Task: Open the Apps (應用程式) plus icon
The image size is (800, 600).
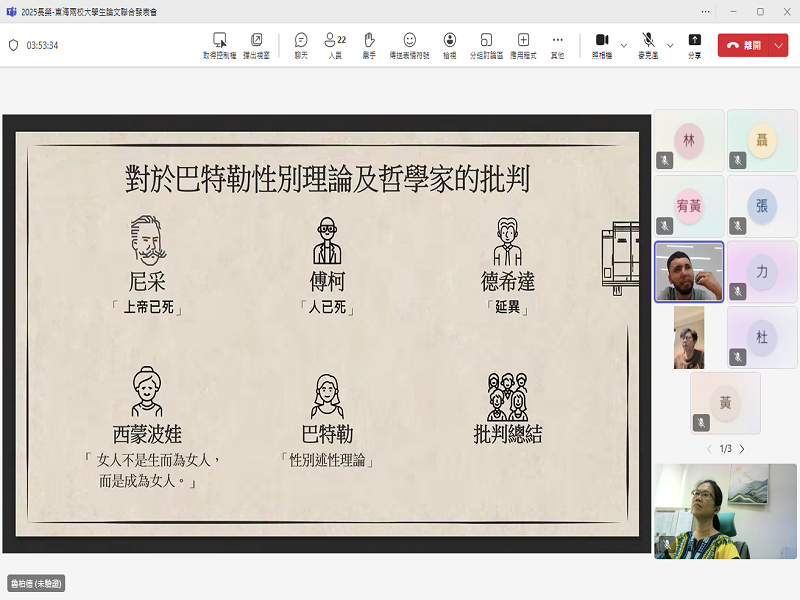Action: 523,40
